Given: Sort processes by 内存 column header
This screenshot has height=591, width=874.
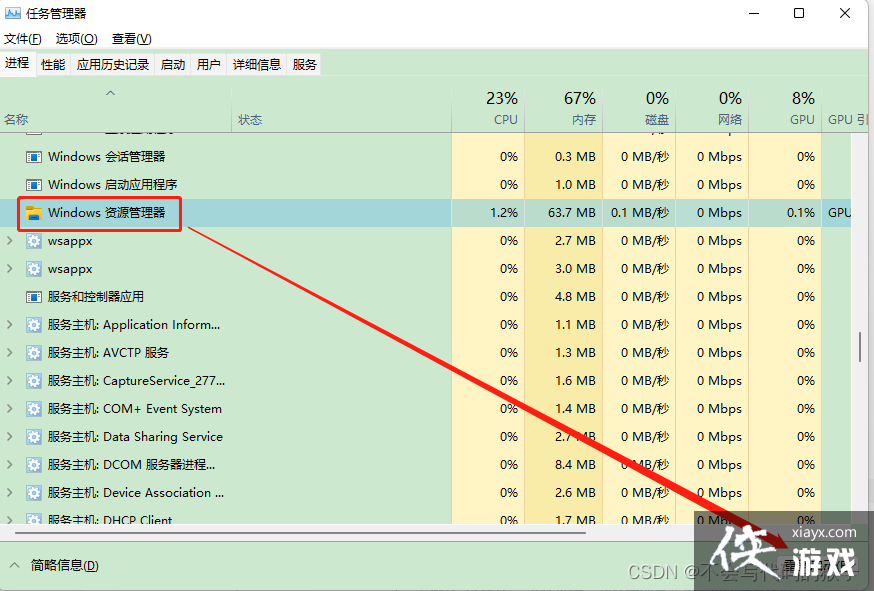Looking at the screenshot, I should point(564,108).
